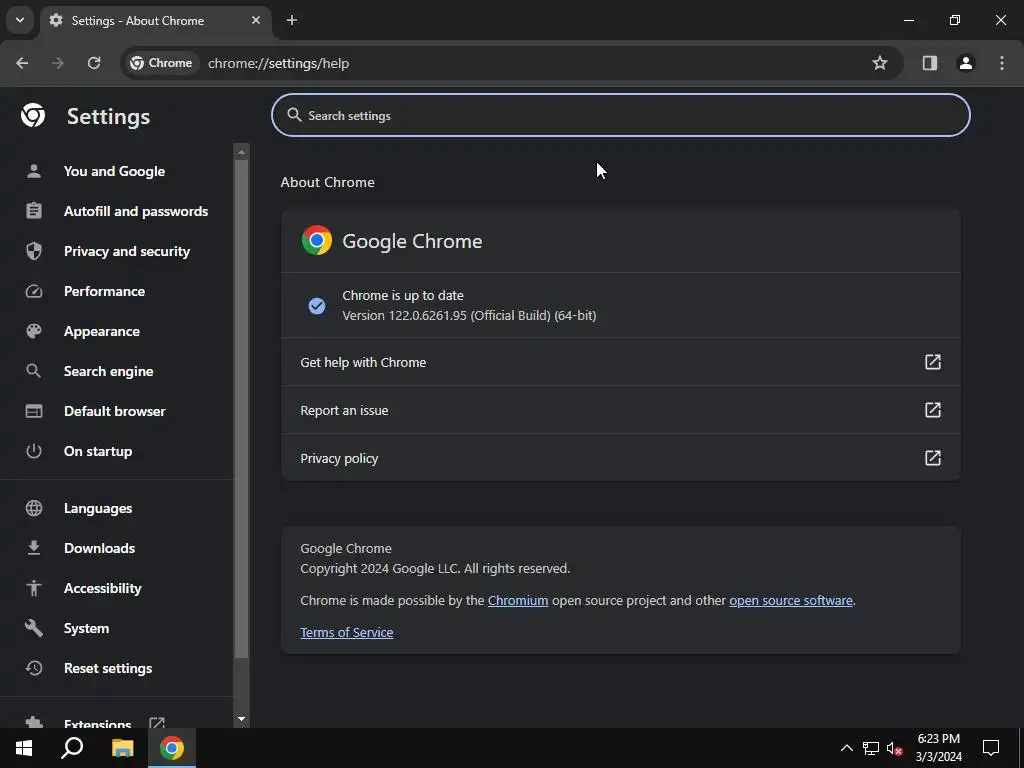Open the Report an issue row

(x=620, y=409)
